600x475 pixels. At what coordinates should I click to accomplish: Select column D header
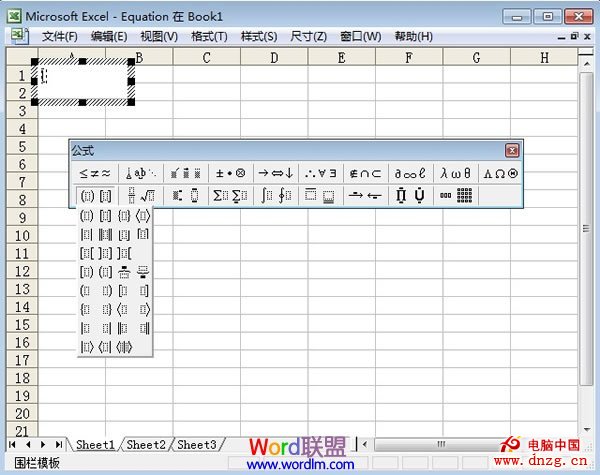click(274, 57)
